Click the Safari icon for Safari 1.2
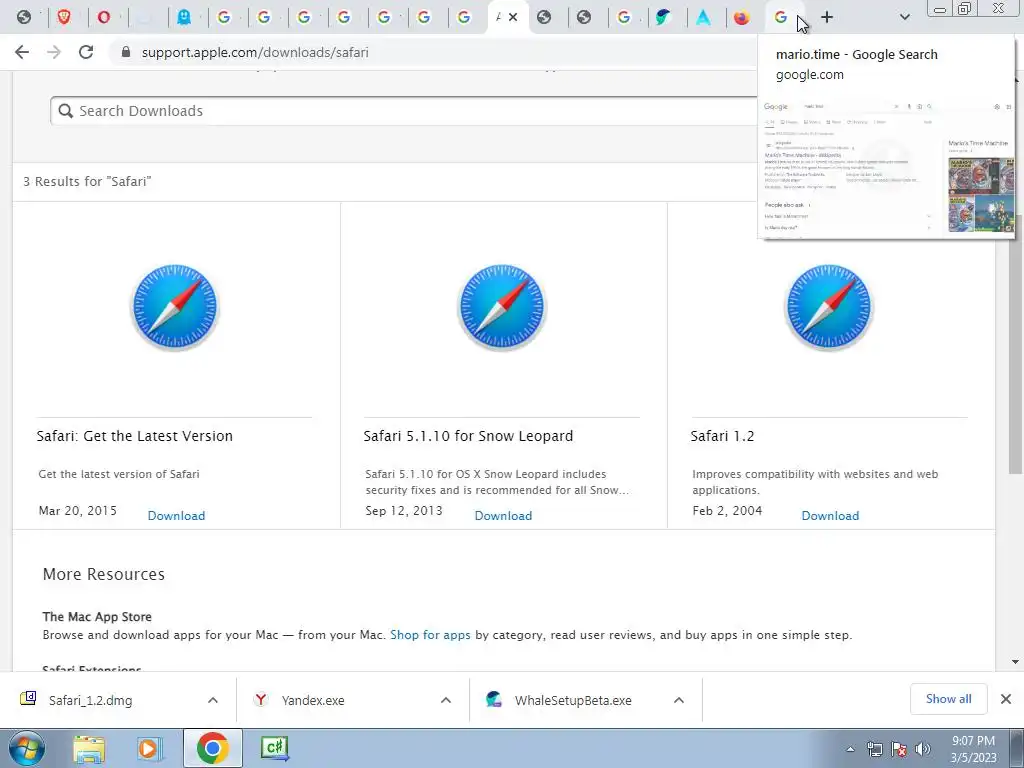This screenshot has width=1024, height=768. coord(829,307)
